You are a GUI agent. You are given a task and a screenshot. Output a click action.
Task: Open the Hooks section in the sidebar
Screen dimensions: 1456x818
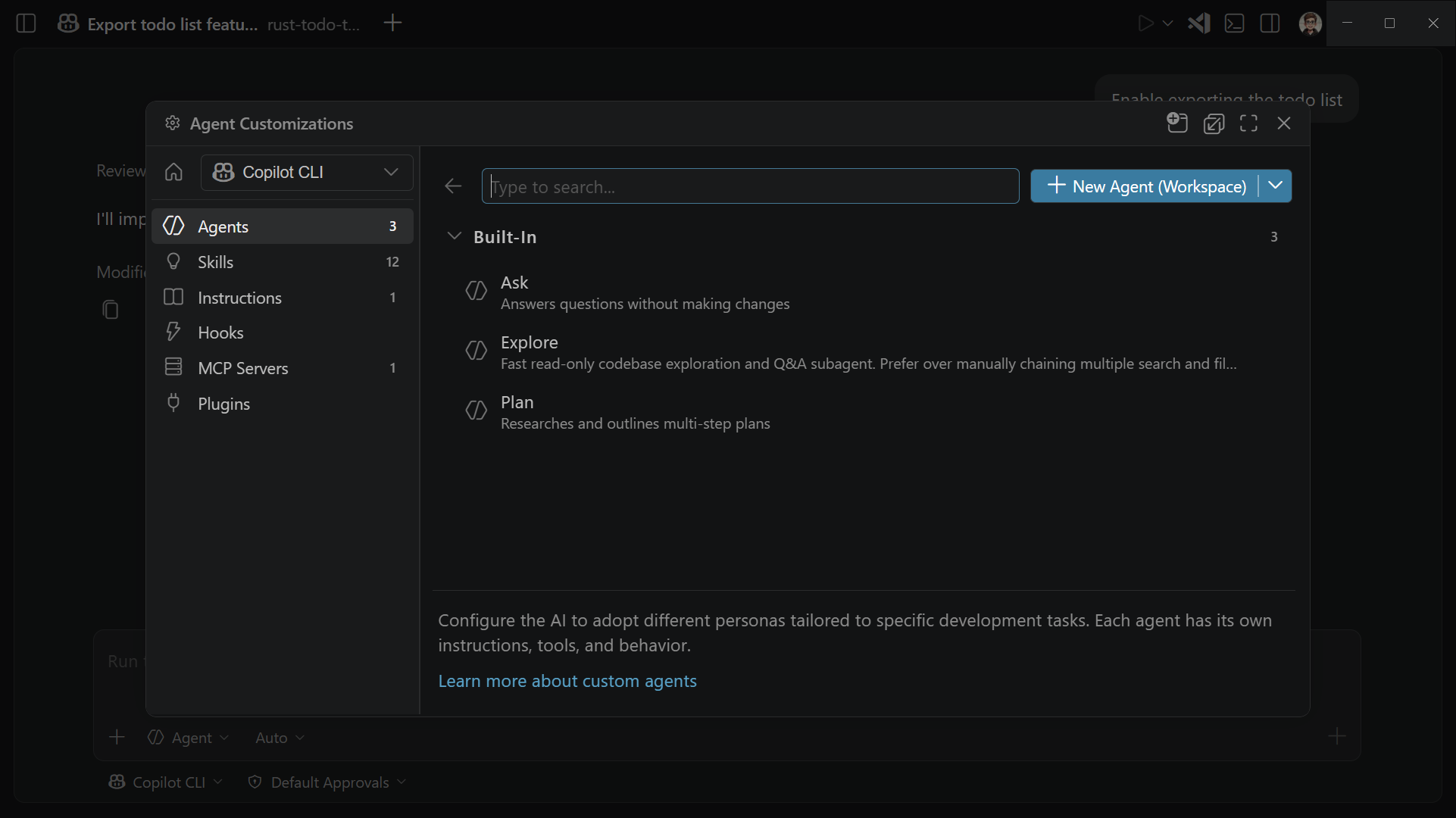pyautogui.click(x=220, y=332)
